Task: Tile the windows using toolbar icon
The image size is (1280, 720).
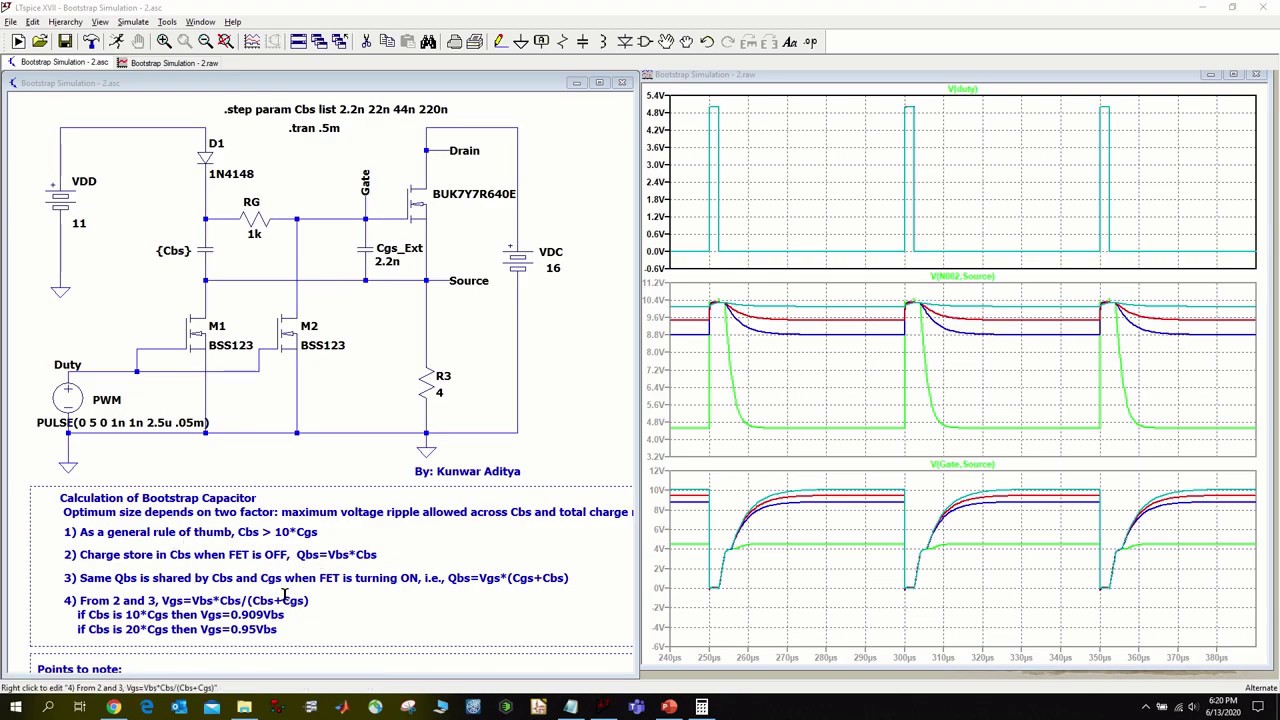Action: coord(298,42)
